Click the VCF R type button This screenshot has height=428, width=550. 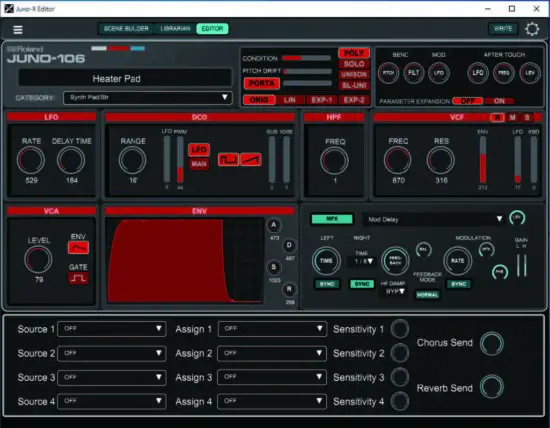point(497,117)
